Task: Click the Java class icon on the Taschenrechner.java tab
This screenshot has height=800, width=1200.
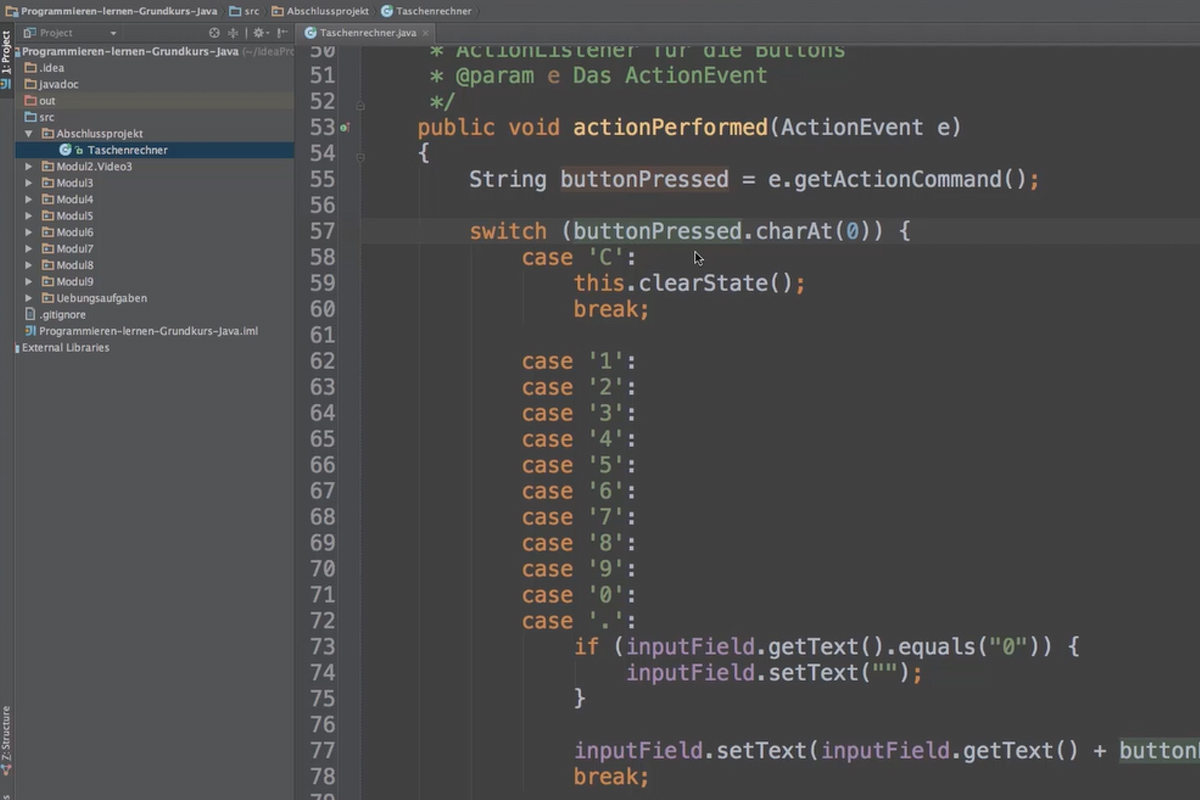Action: (x=311, y=33)
